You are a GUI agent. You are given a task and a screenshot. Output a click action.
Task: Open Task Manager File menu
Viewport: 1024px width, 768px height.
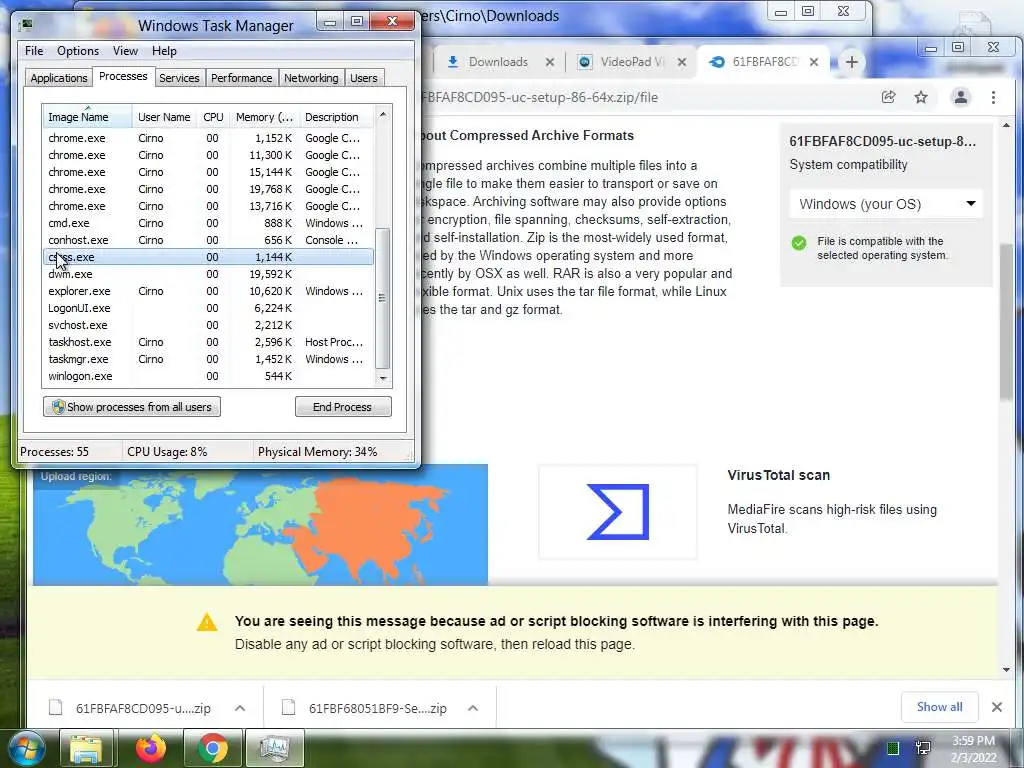(x=34, y=51)
